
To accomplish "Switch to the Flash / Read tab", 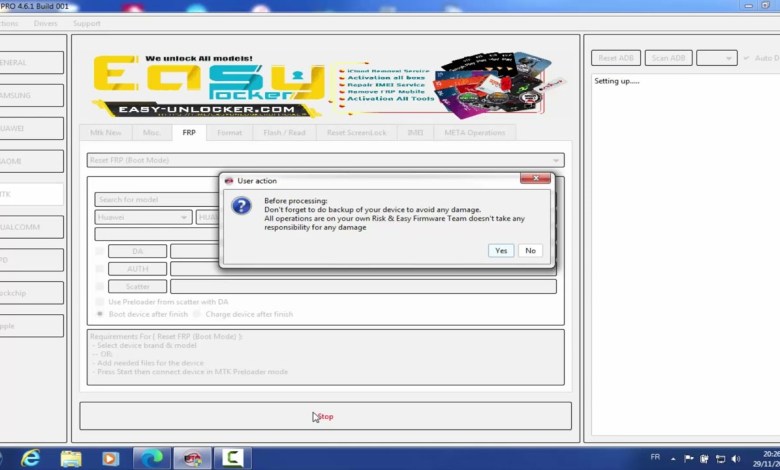I will 284,133.
